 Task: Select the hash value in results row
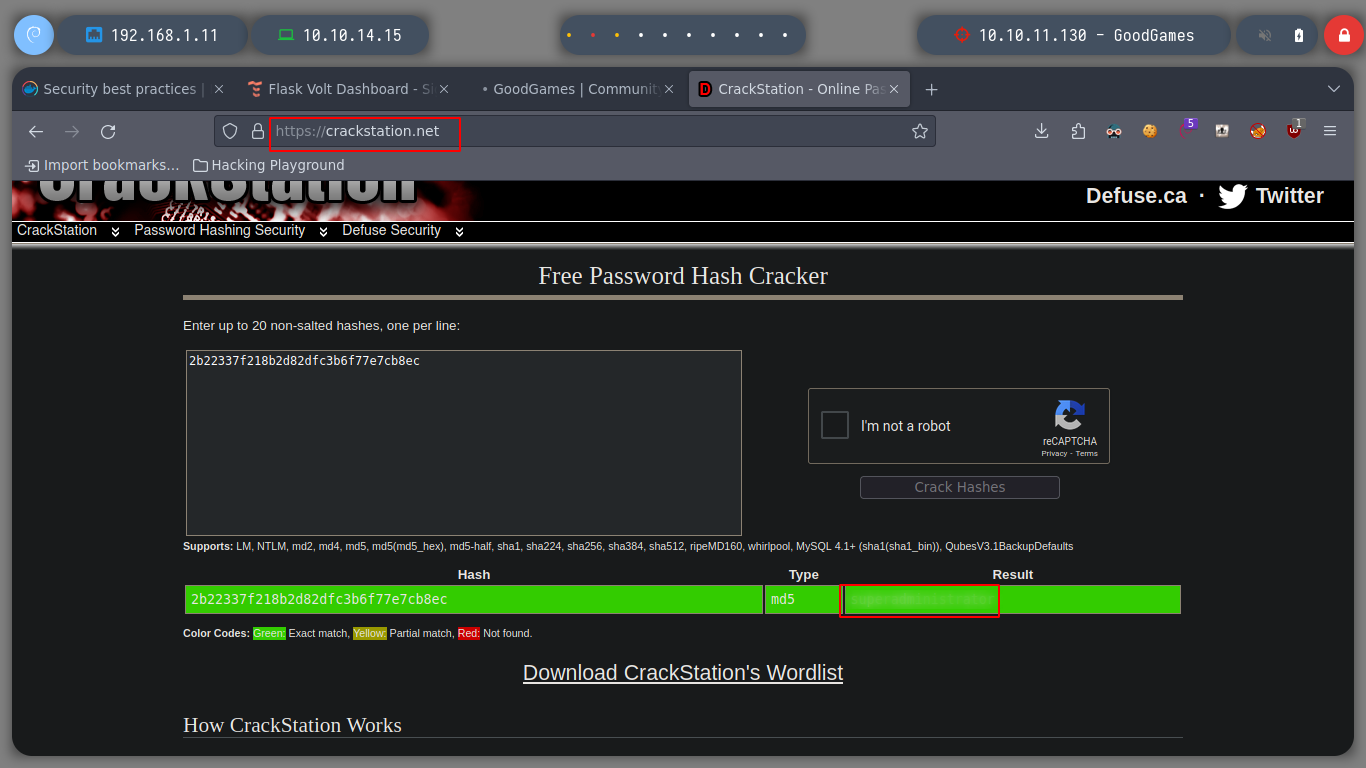pyautogui.click(x=319, y=599)
